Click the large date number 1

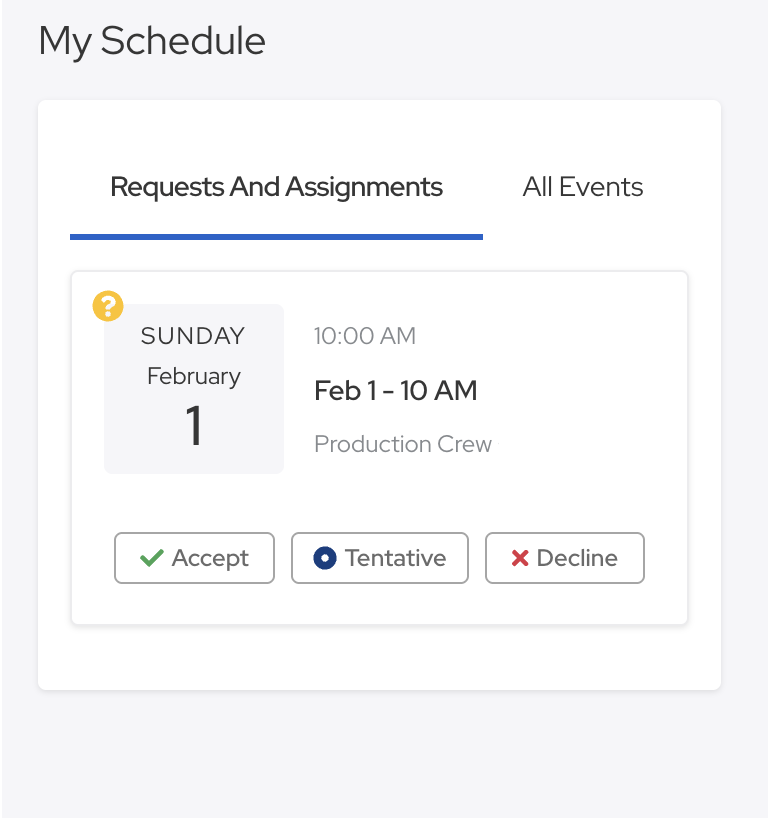[194, 426]
